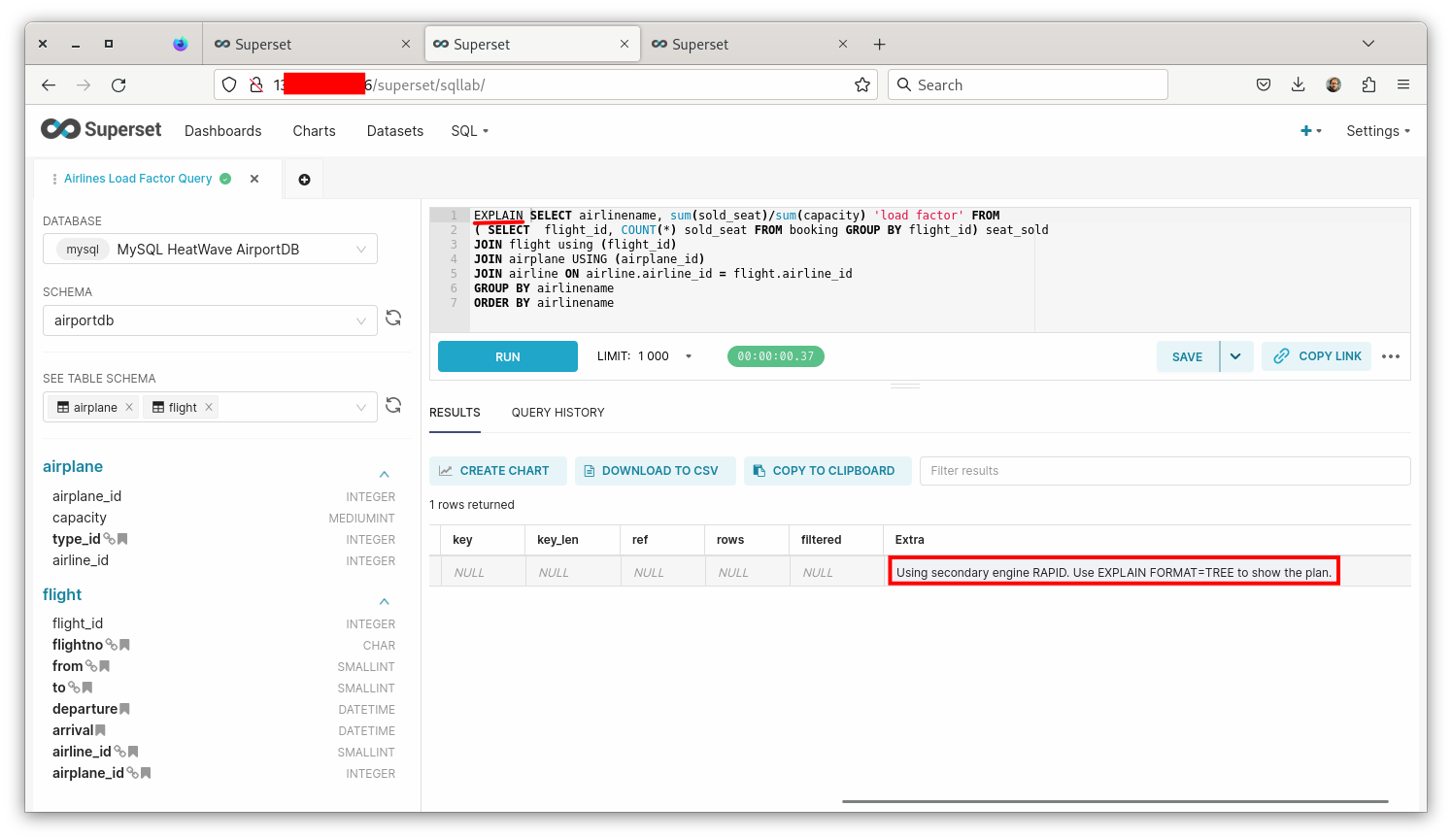
Task: Go back to the previous browser page
Action: click(49, 85)
